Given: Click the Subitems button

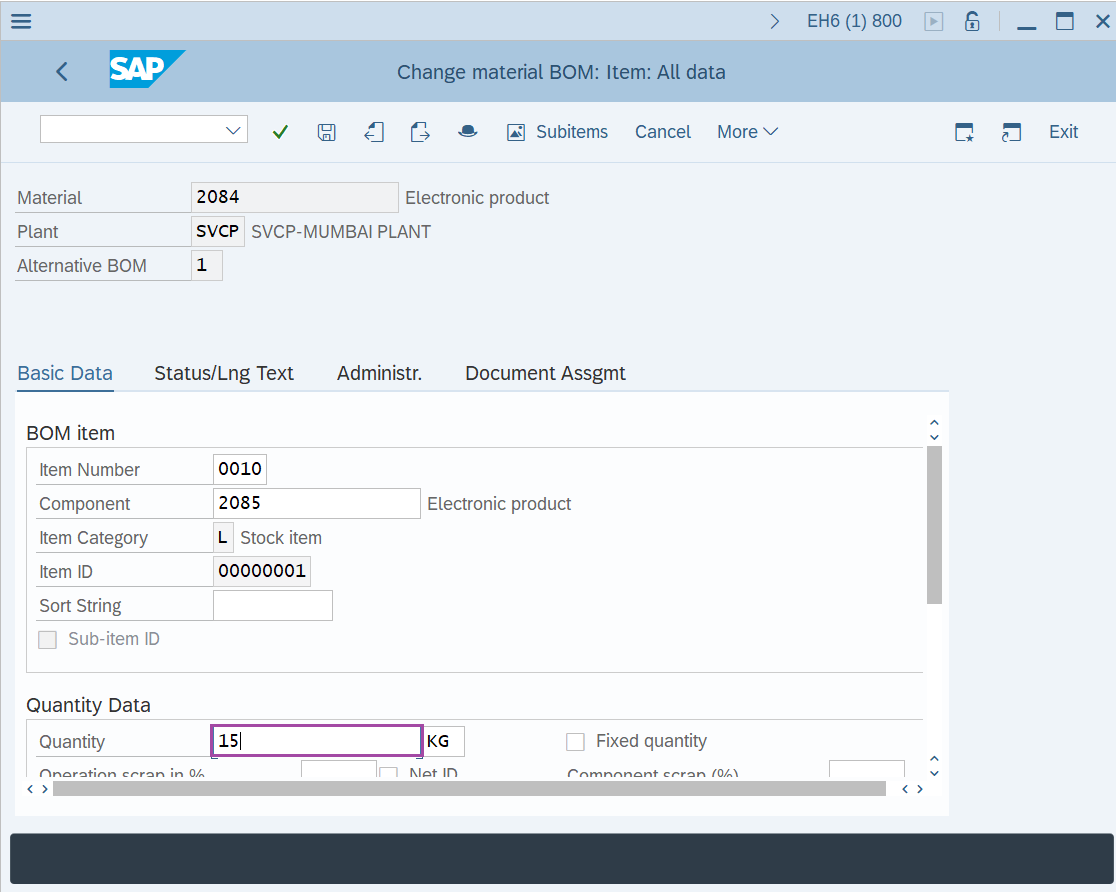Looking at the screenshot, I should pyautogui.click(x=558, y=132).
